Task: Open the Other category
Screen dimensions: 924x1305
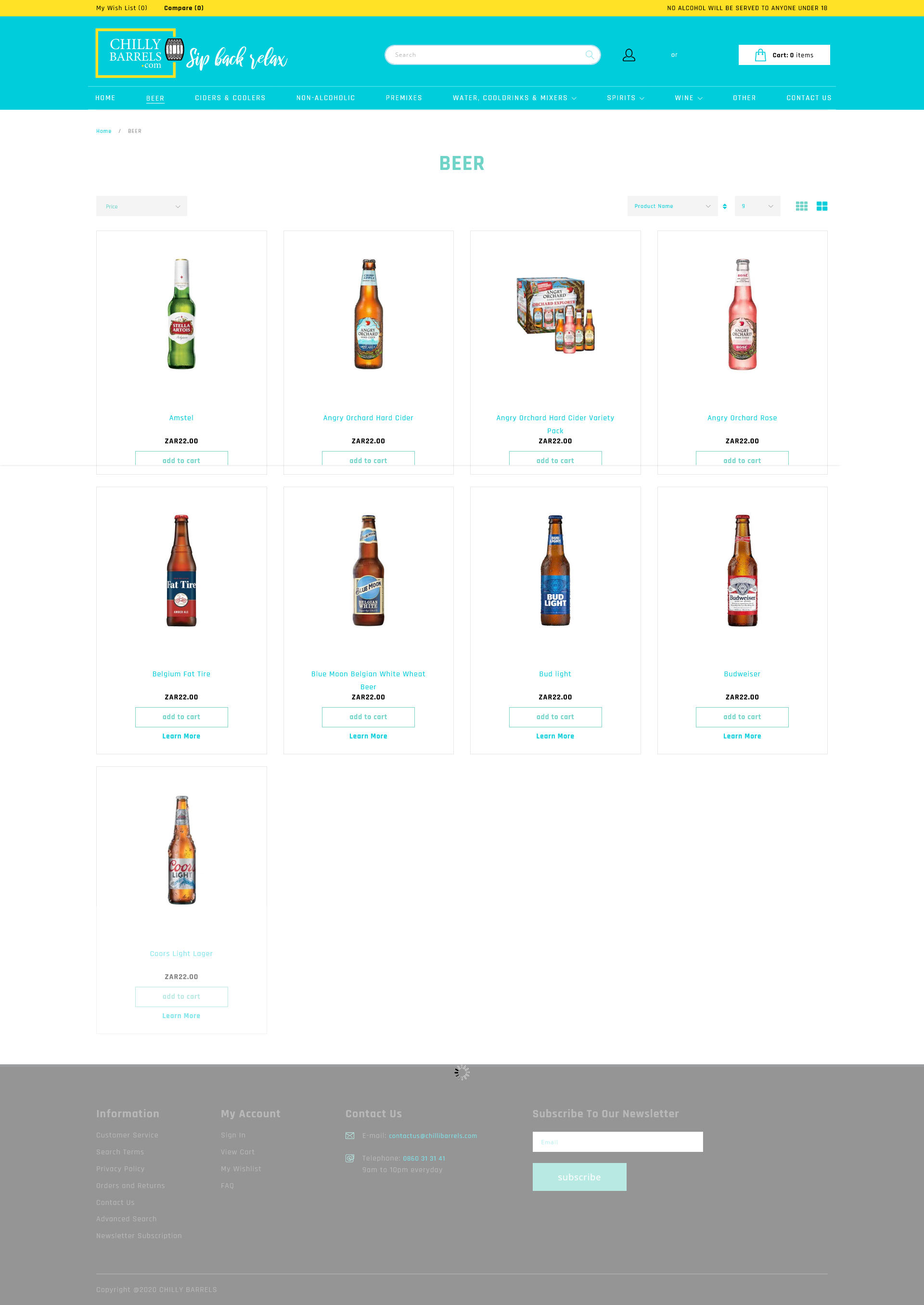Action: tap(744, 98)
